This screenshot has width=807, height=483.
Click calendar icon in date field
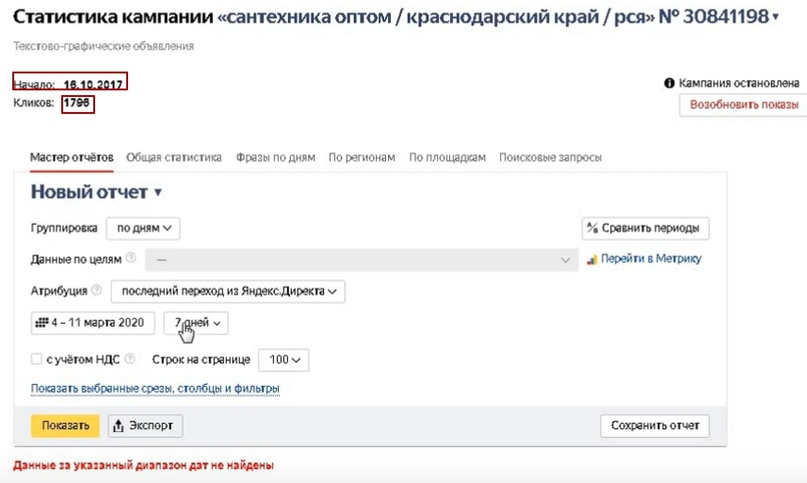(41, 323)
